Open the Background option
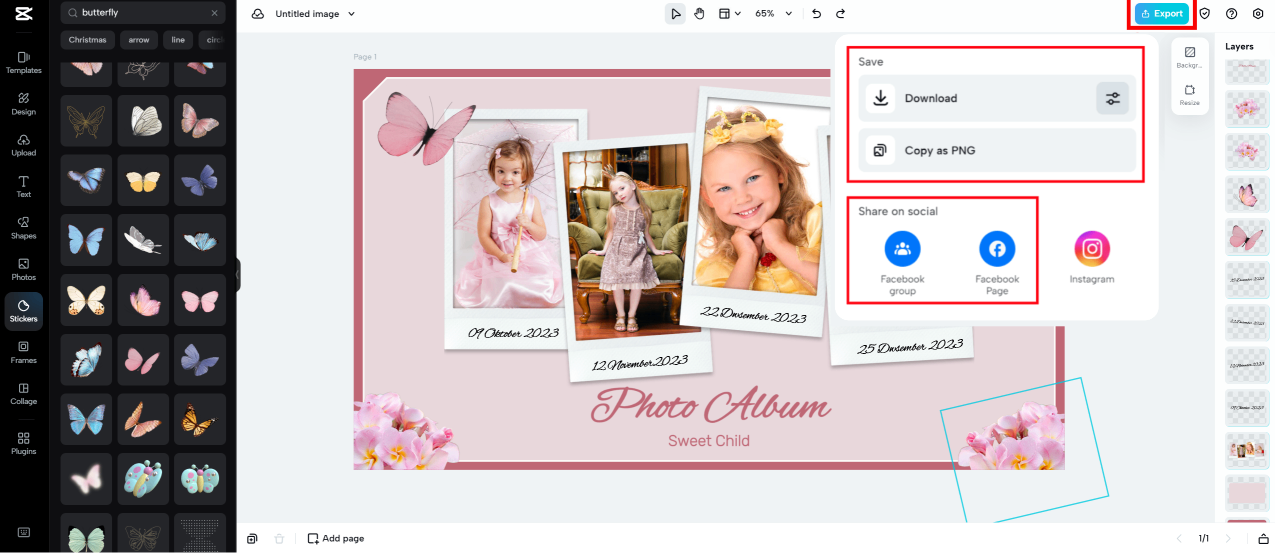Viewport: 1275px width, 556px height. pos(1190,57)
